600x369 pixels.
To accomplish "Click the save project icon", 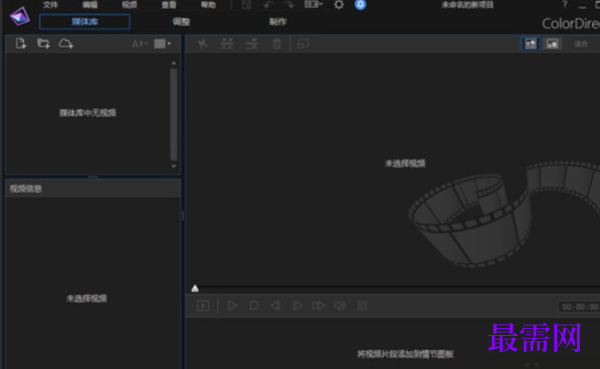I will 246,5.
